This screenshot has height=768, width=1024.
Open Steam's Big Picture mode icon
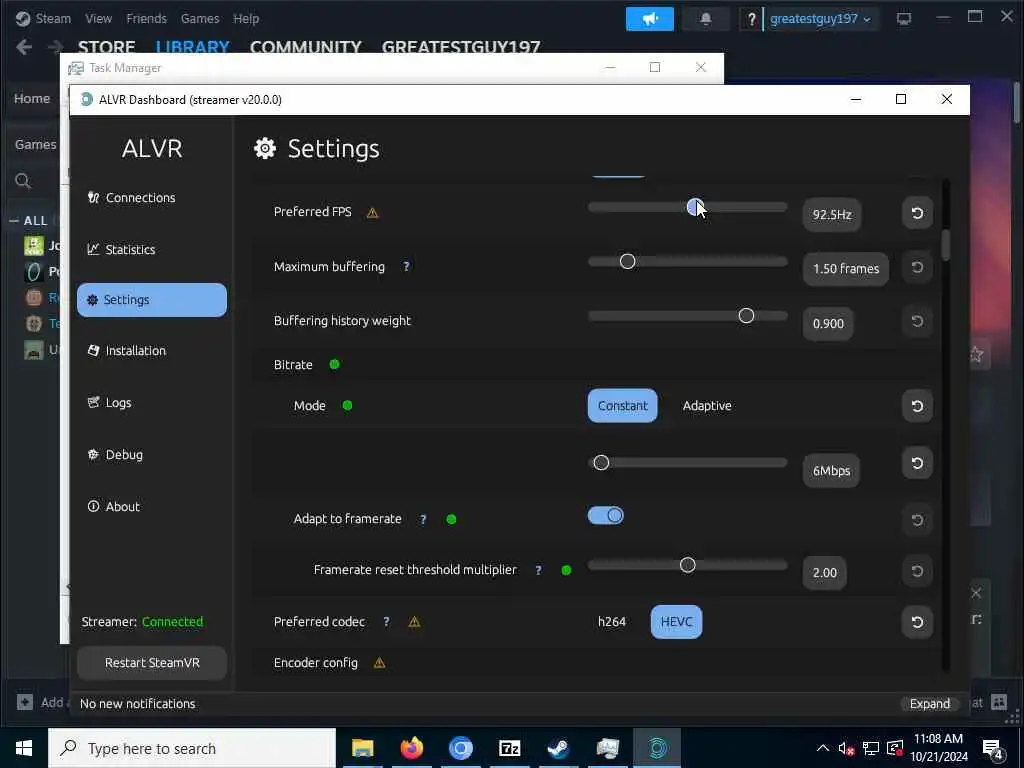[x=904, y=19]
